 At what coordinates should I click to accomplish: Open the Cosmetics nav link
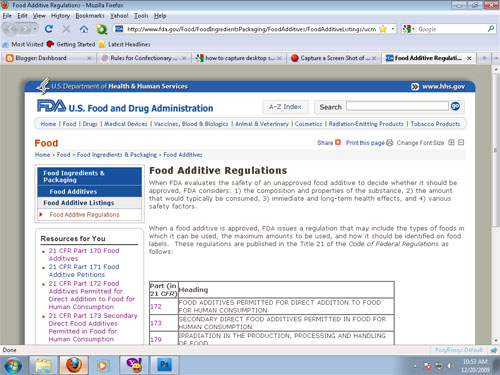tap(308, 124)
